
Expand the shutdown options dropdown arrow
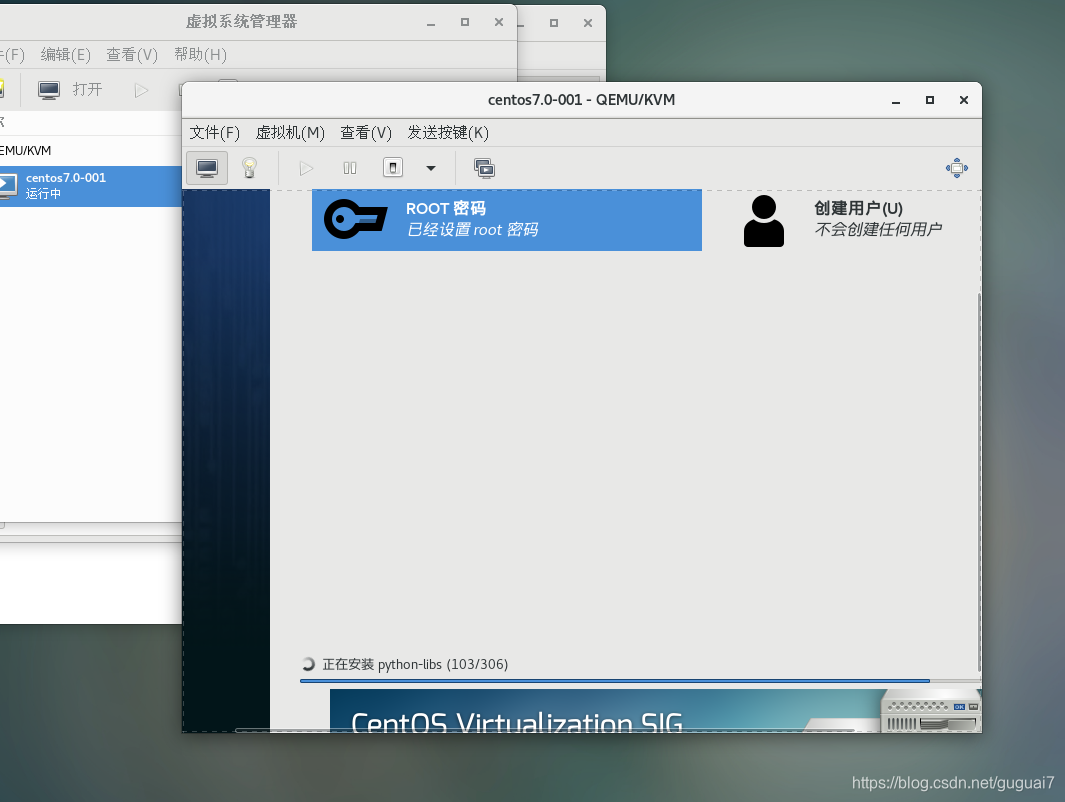pos(431,168)
